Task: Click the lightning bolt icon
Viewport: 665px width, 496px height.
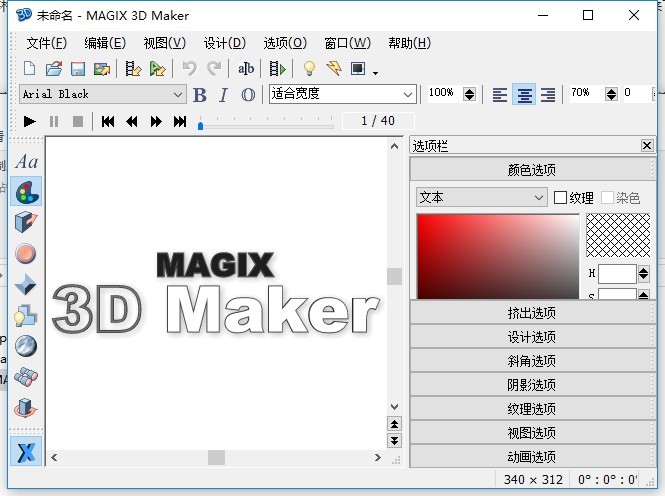Action: pos(334,68)
